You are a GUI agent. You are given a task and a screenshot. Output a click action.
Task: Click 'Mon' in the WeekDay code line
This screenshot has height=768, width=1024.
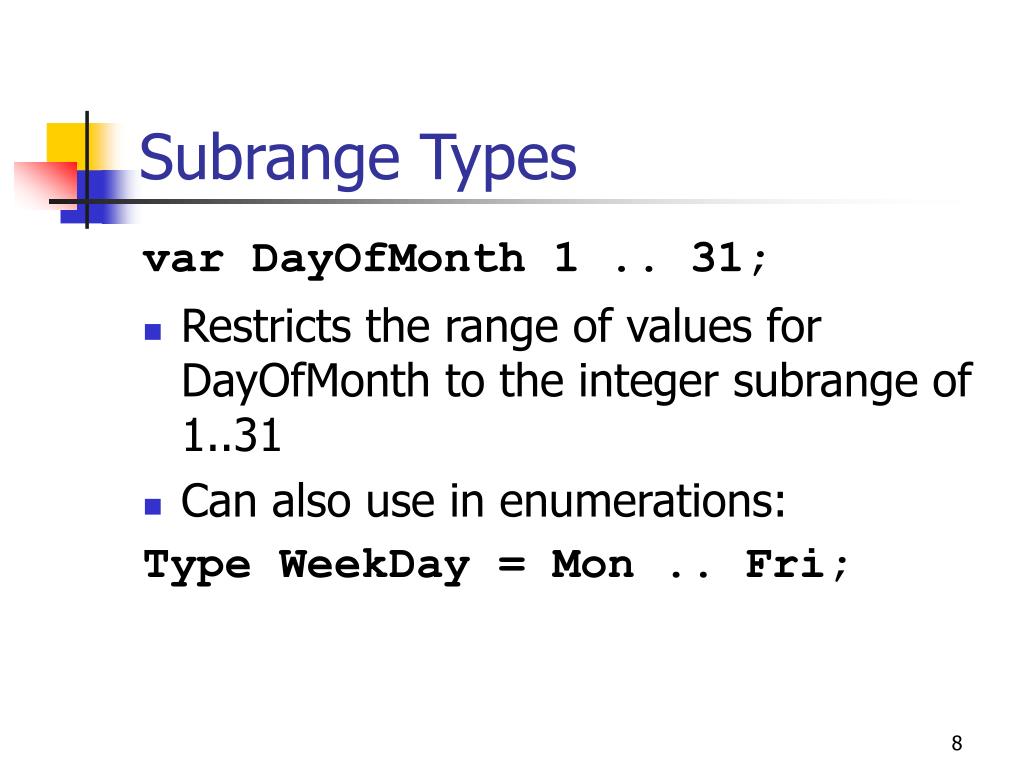(592, 564)
